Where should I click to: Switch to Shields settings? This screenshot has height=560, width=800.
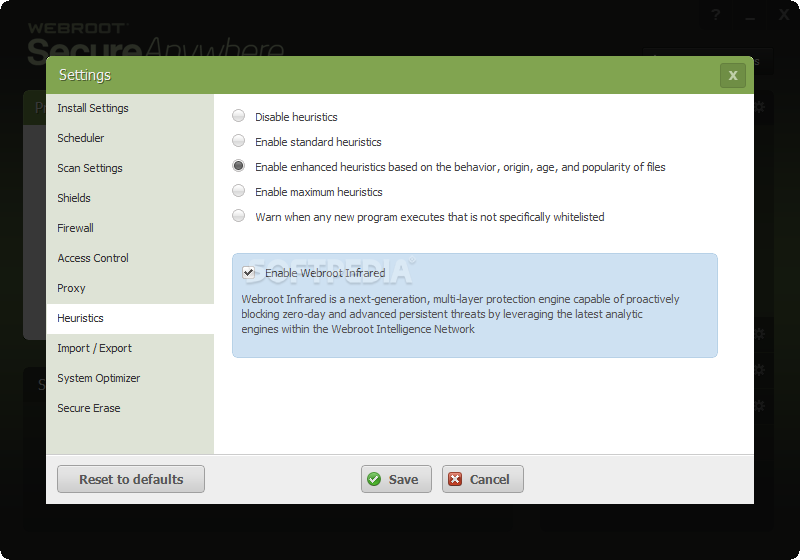pyautogui.click(x=130, y=198)
